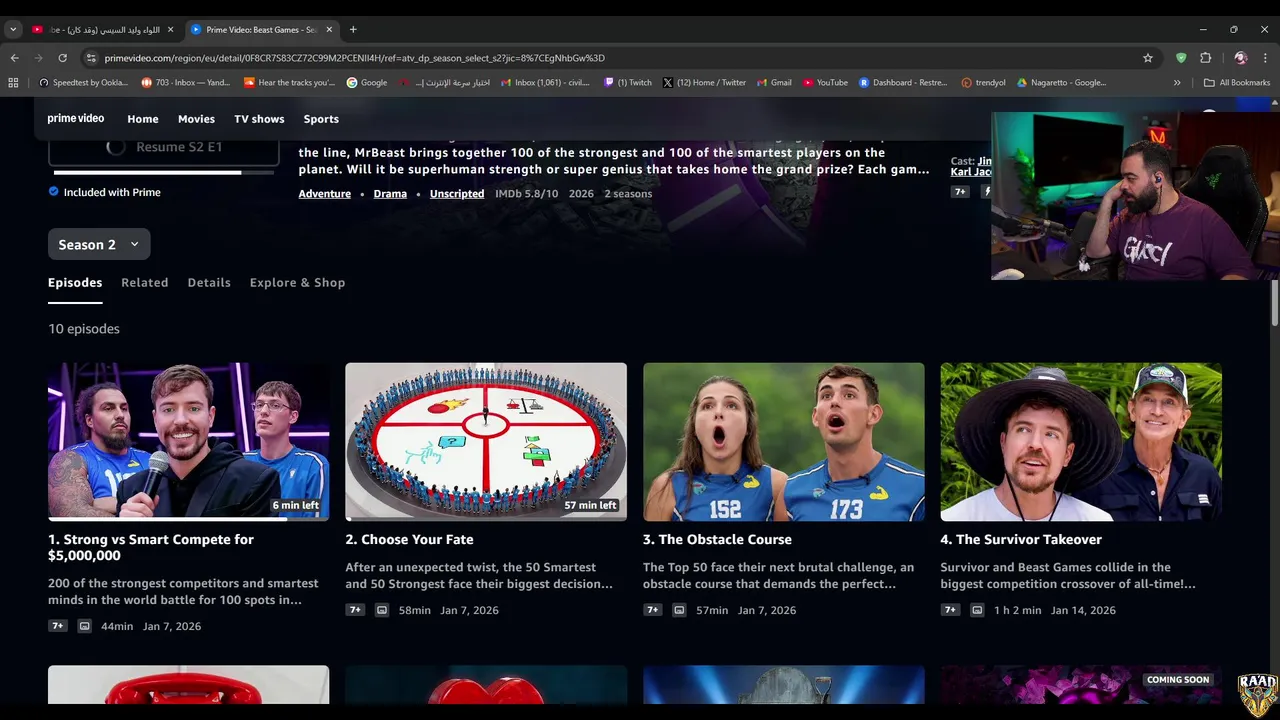Switch to the Details tab
Screen dimensions: 1280x720
[209, 282]
